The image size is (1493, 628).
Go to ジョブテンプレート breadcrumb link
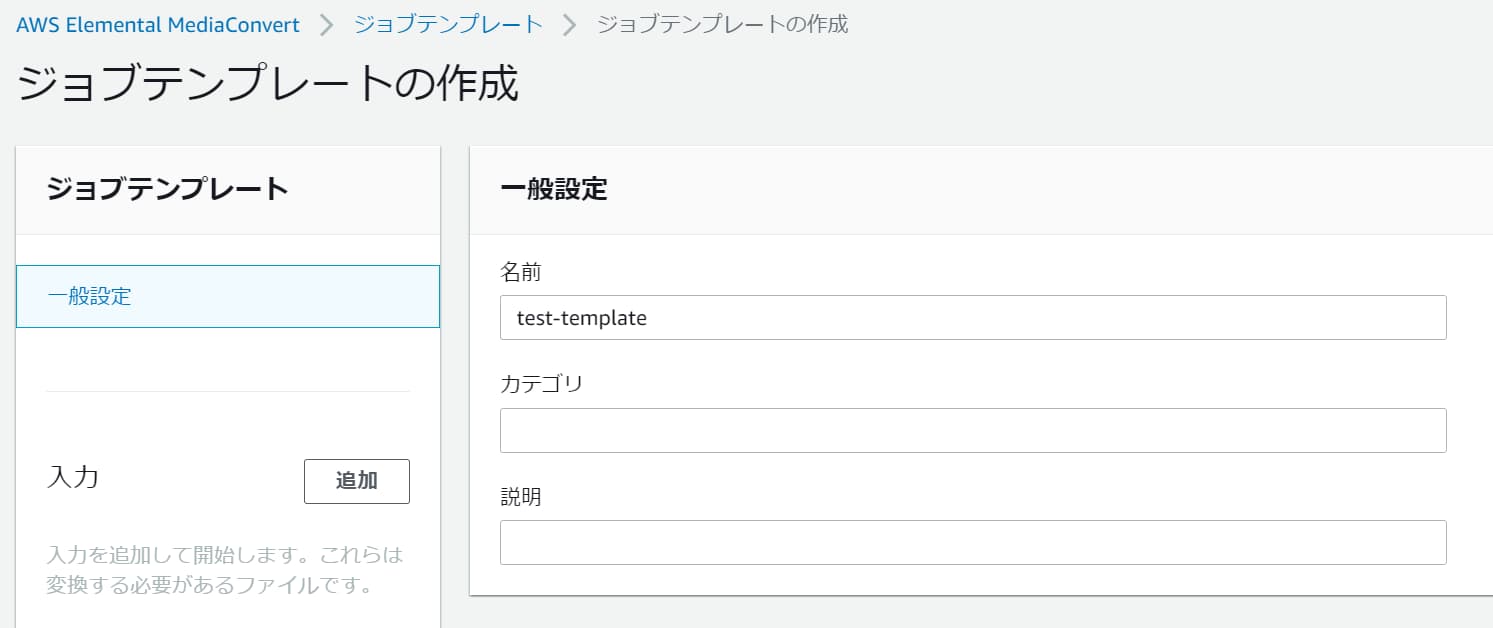point(448,25)
